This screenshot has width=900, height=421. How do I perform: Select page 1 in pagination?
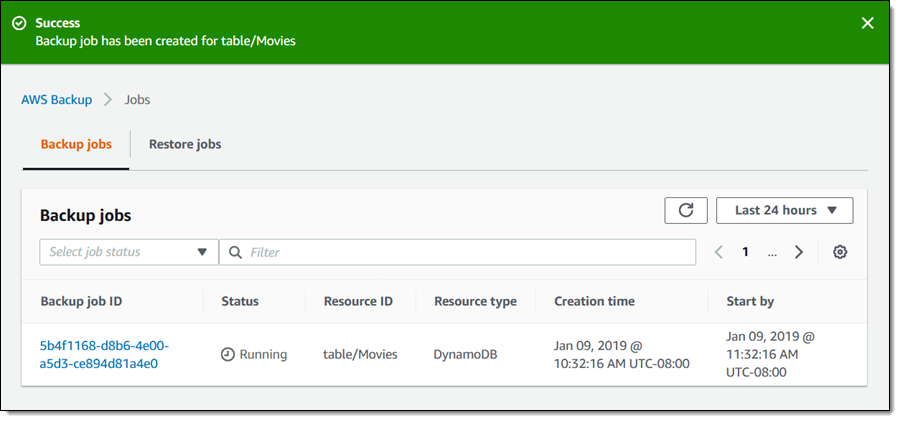(745, 252)
